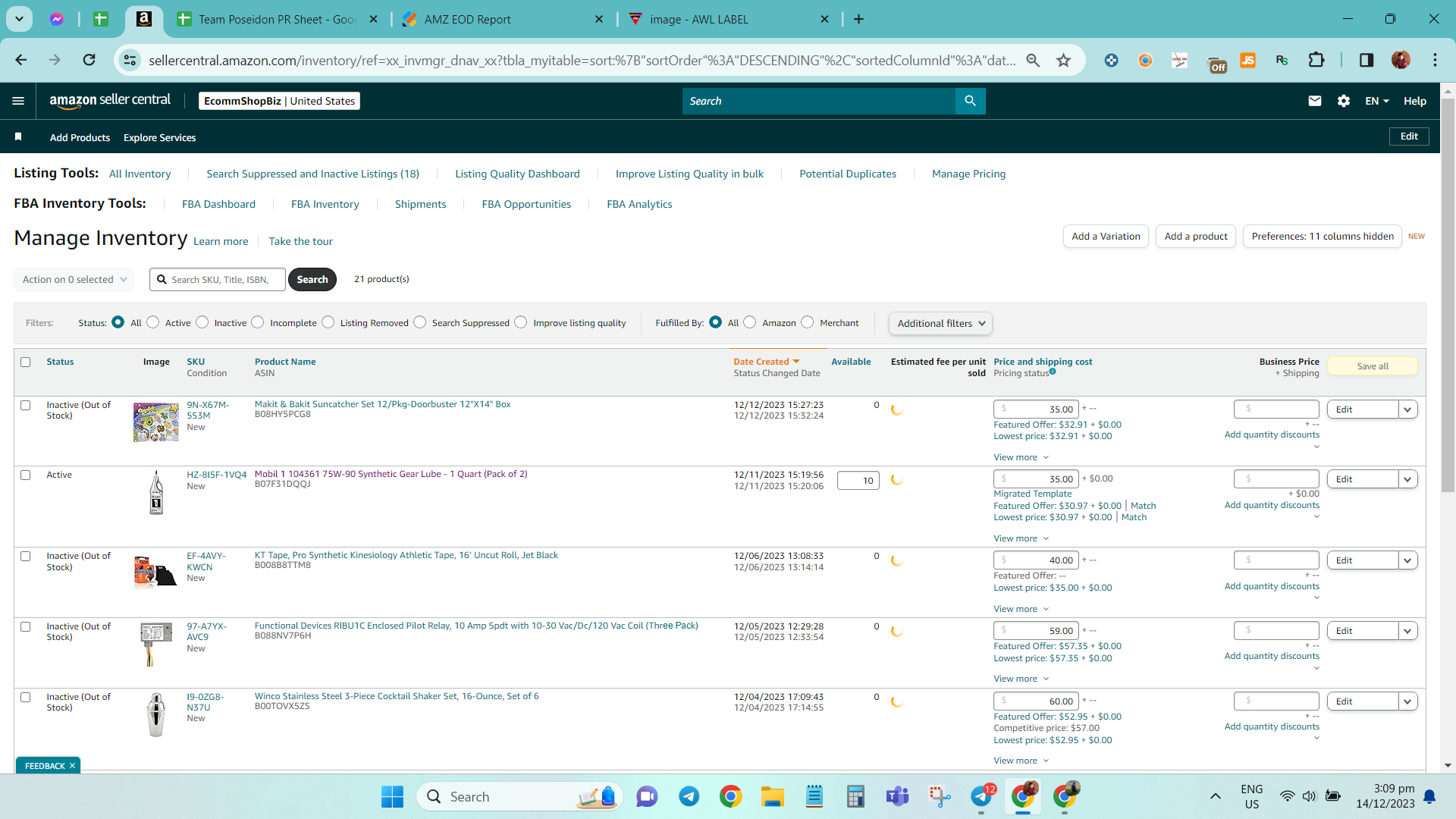The image size is (1456, 819).
Task: Open Microsoft Teams from the taskbar
Action: coord(898,796)
